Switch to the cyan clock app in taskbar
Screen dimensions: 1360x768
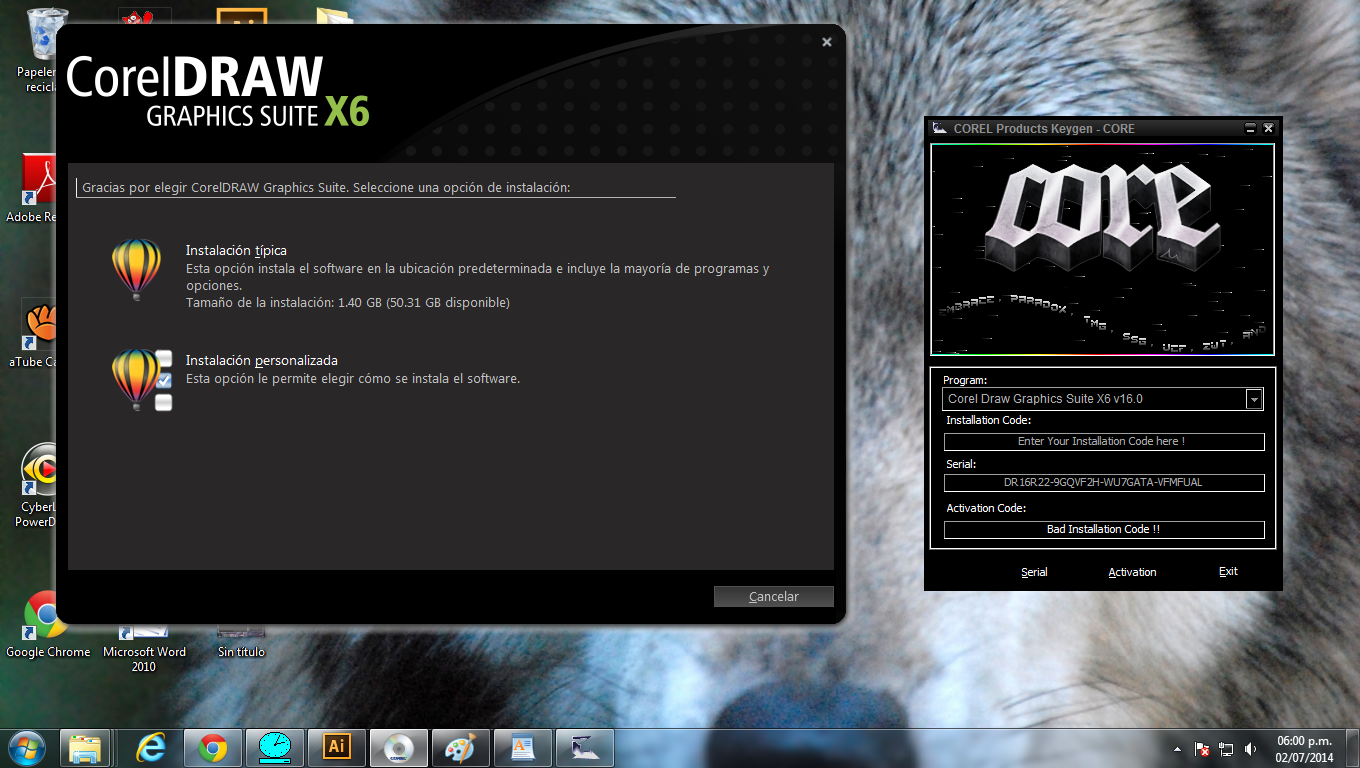click(274, 747)
